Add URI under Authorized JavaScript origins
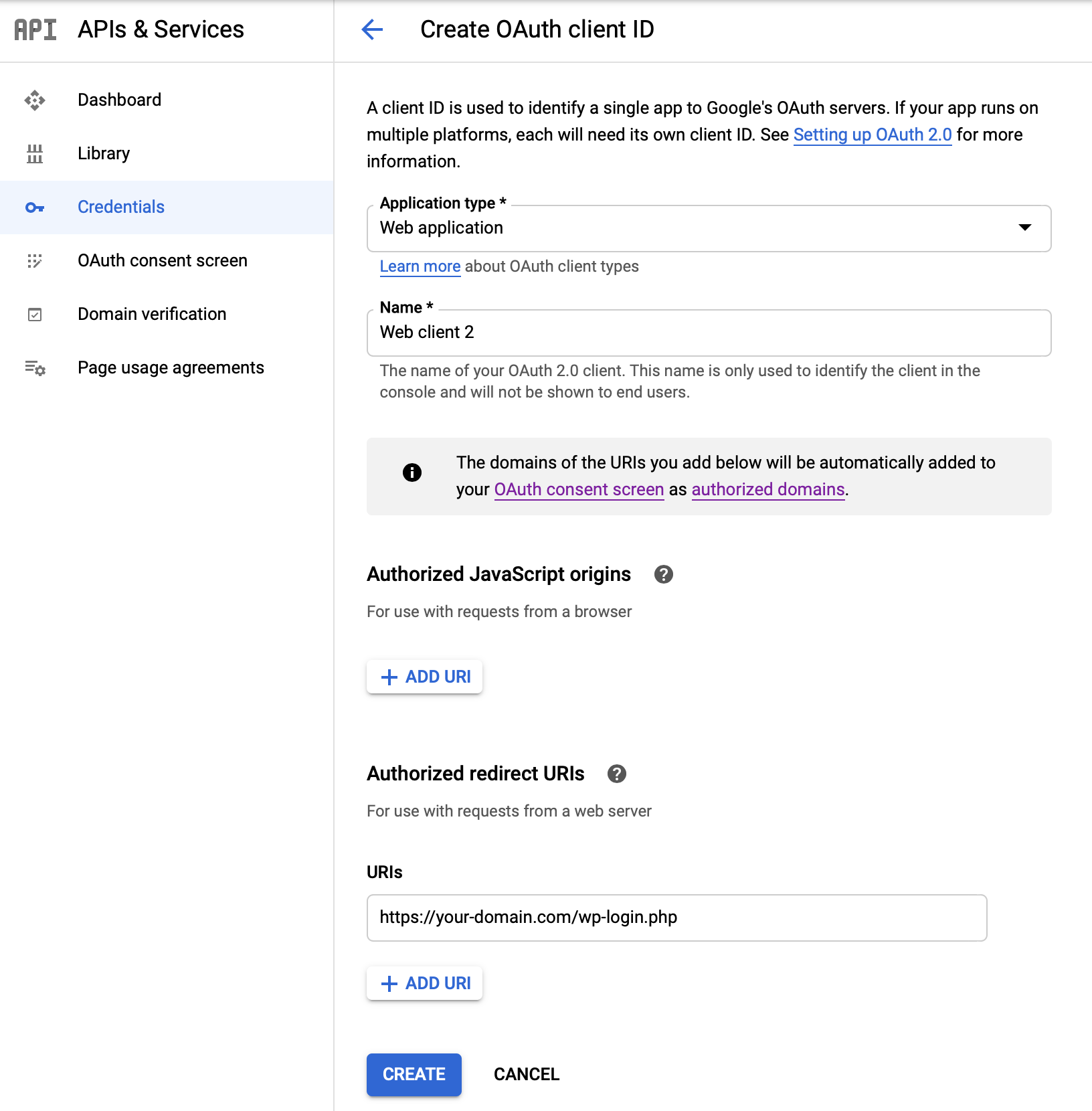This screenshot has height=1111, width=1092. click(x=425, y=677)
